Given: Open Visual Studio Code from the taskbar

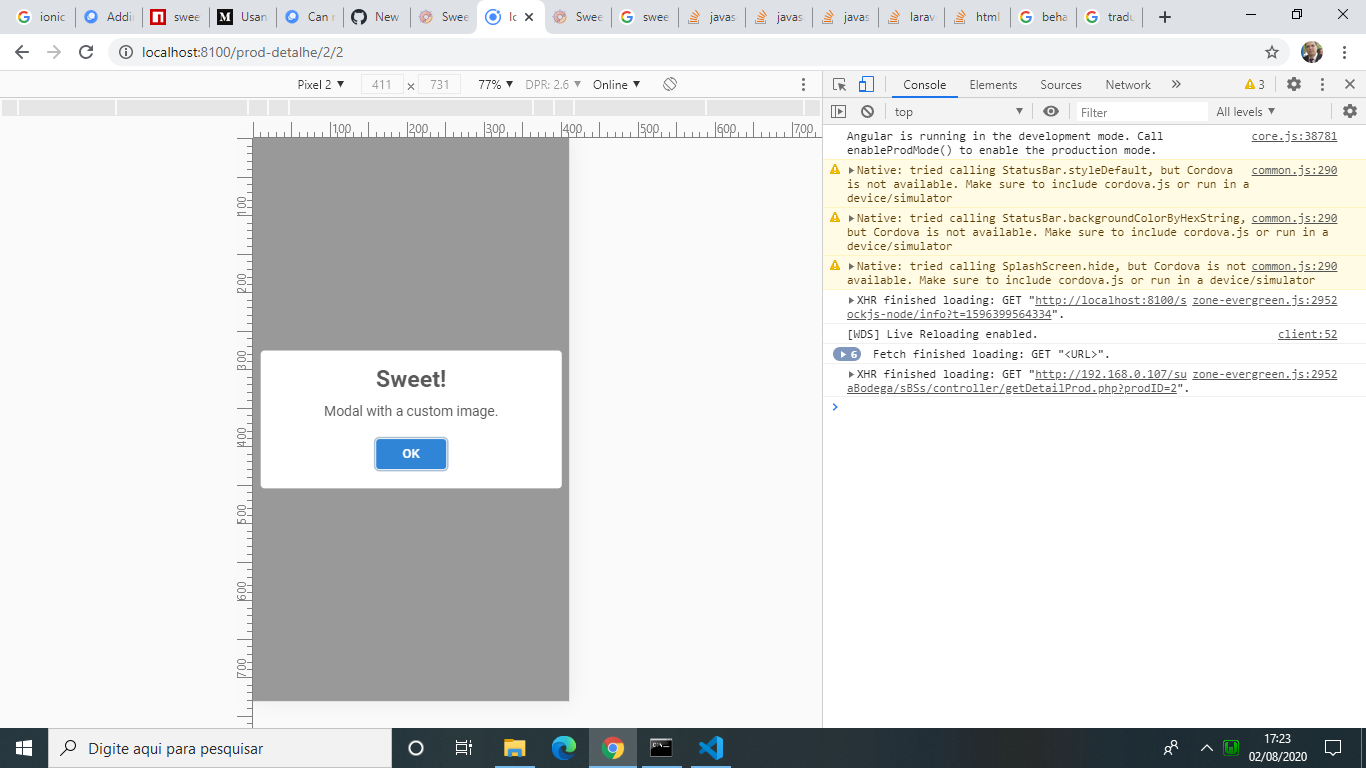Looking at the screenshot, I should pos(710,748).
